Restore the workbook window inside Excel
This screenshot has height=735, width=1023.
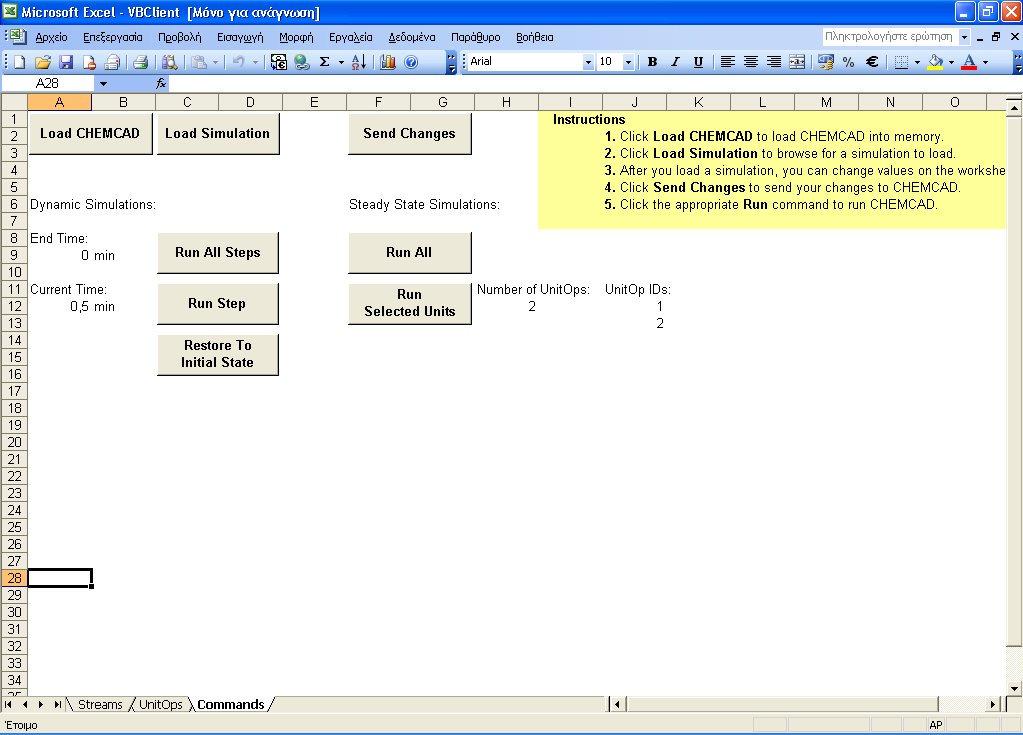tap(996, 37)
